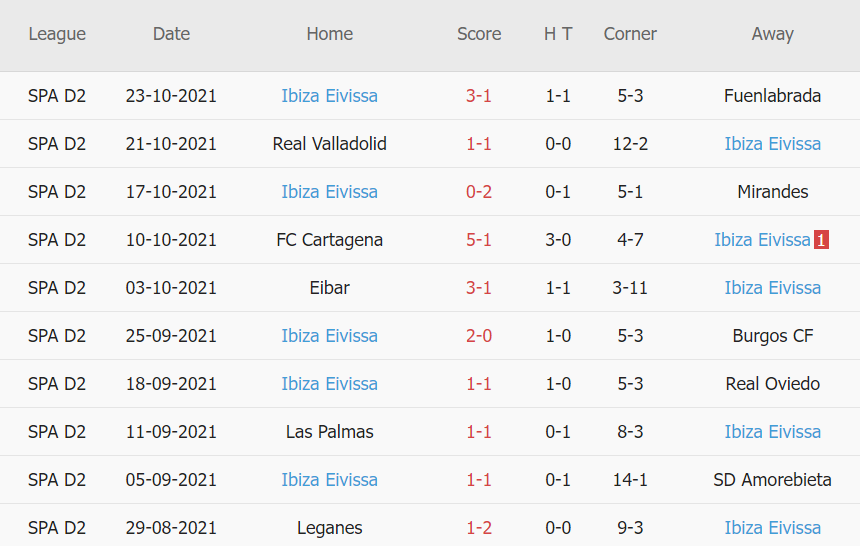Click the red card badge beside Ibiza Eivissa
860x546 pixels.
coord(821,240)
